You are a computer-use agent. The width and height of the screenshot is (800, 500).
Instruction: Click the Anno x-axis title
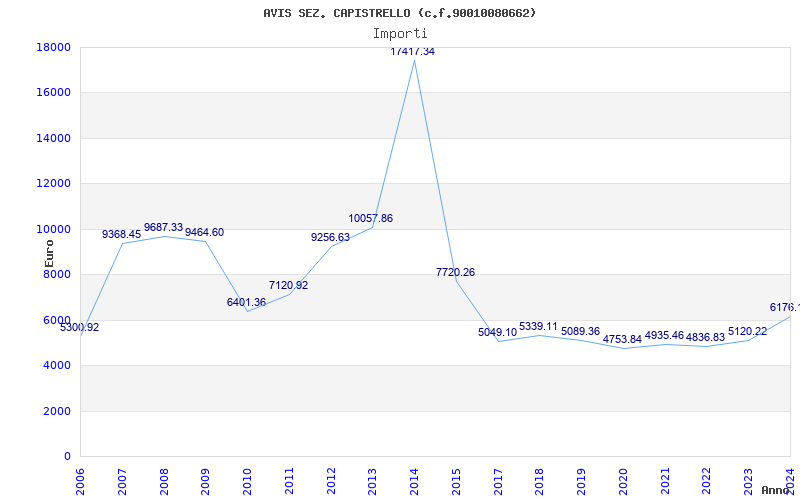[776, 490]
